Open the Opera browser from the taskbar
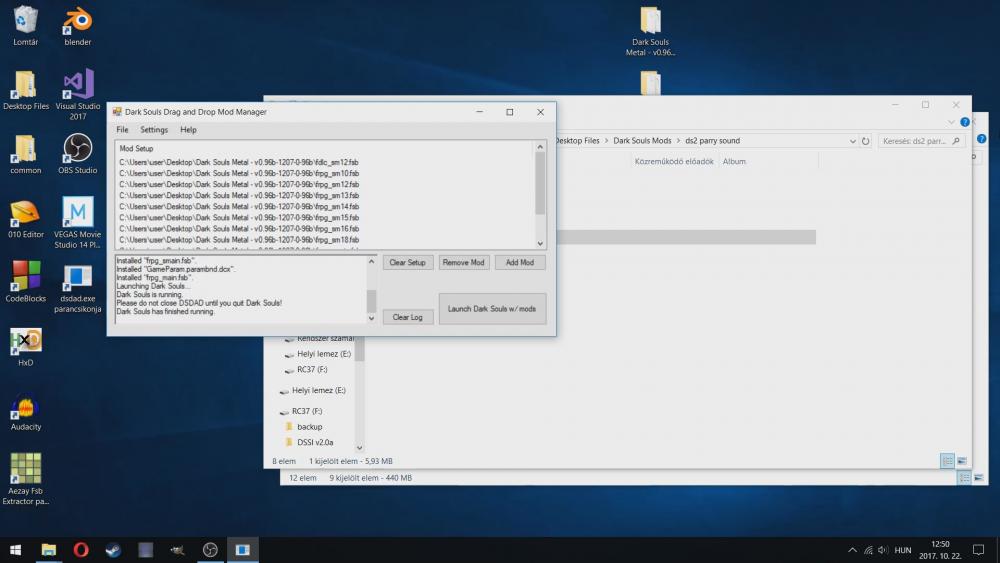This screenshot has height=563, width=1000. (81, 549)
